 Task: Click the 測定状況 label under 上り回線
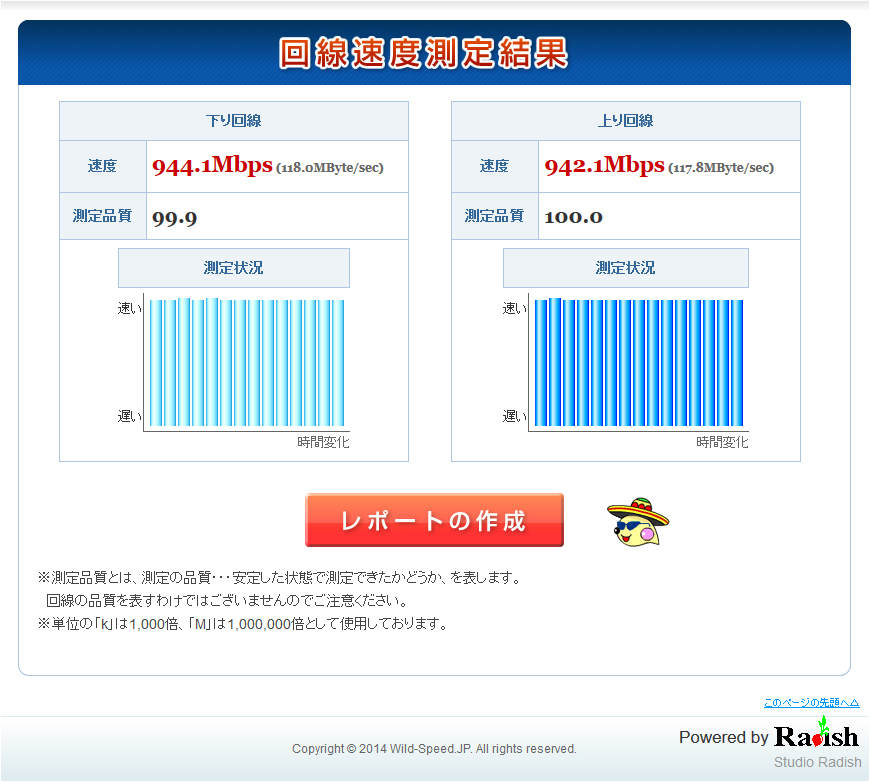625,268
